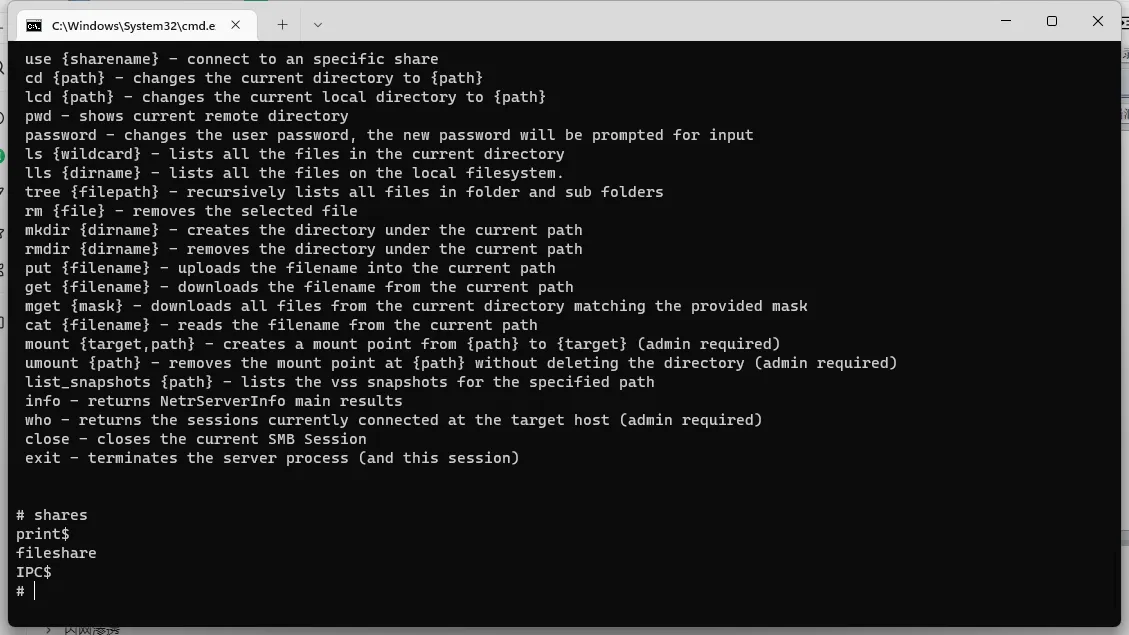
Task: Click the 'use {sharename}' help line
Action: click(x=232, y=59)
